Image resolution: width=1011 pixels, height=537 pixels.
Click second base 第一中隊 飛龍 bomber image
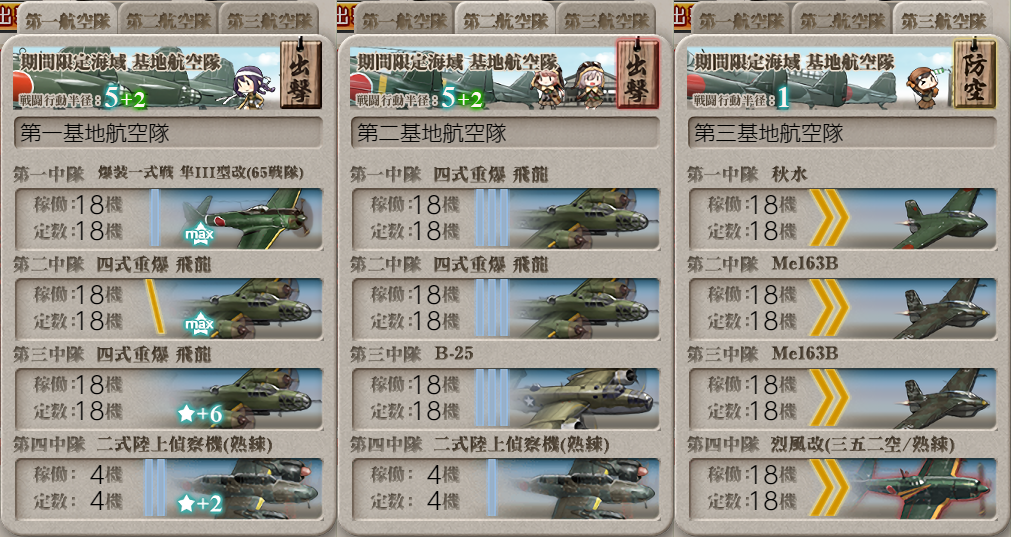tap(588, 218)
